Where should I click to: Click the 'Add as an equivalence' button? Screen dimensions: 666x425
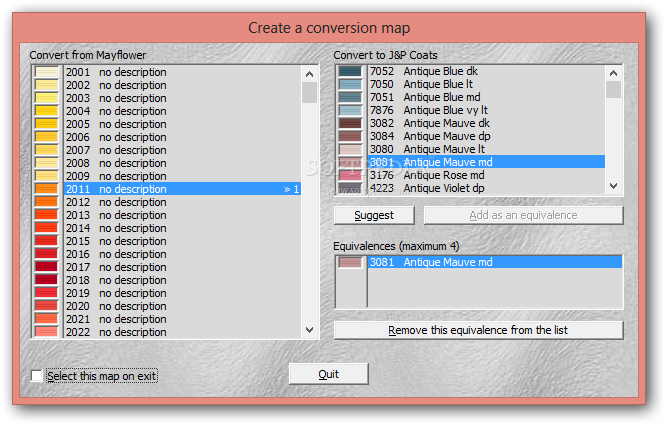[x=523, y=215]
